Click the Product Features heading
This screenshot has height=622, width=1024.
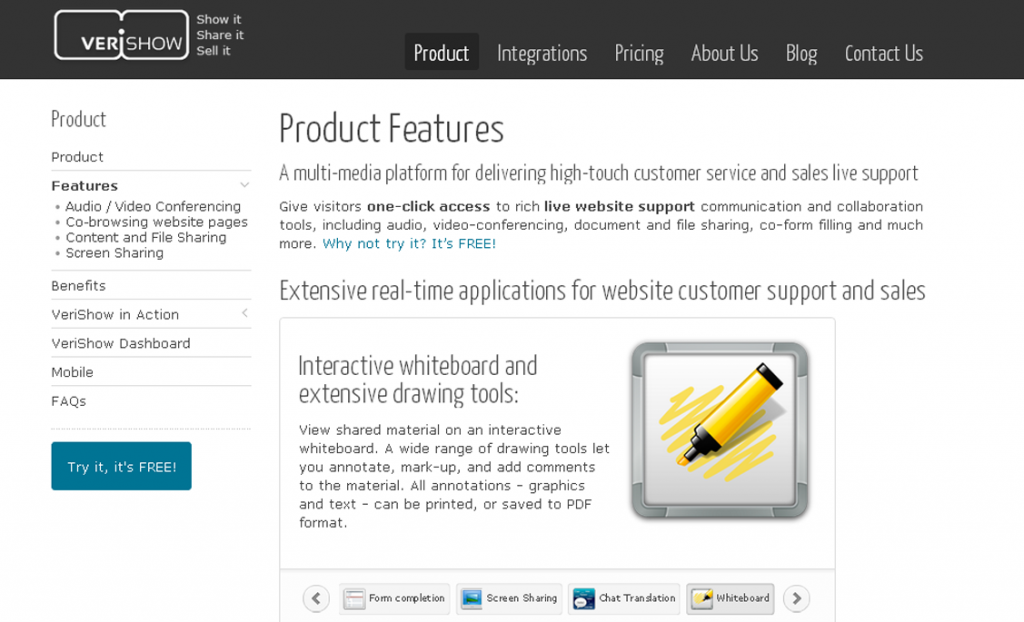tap(391, 128)
